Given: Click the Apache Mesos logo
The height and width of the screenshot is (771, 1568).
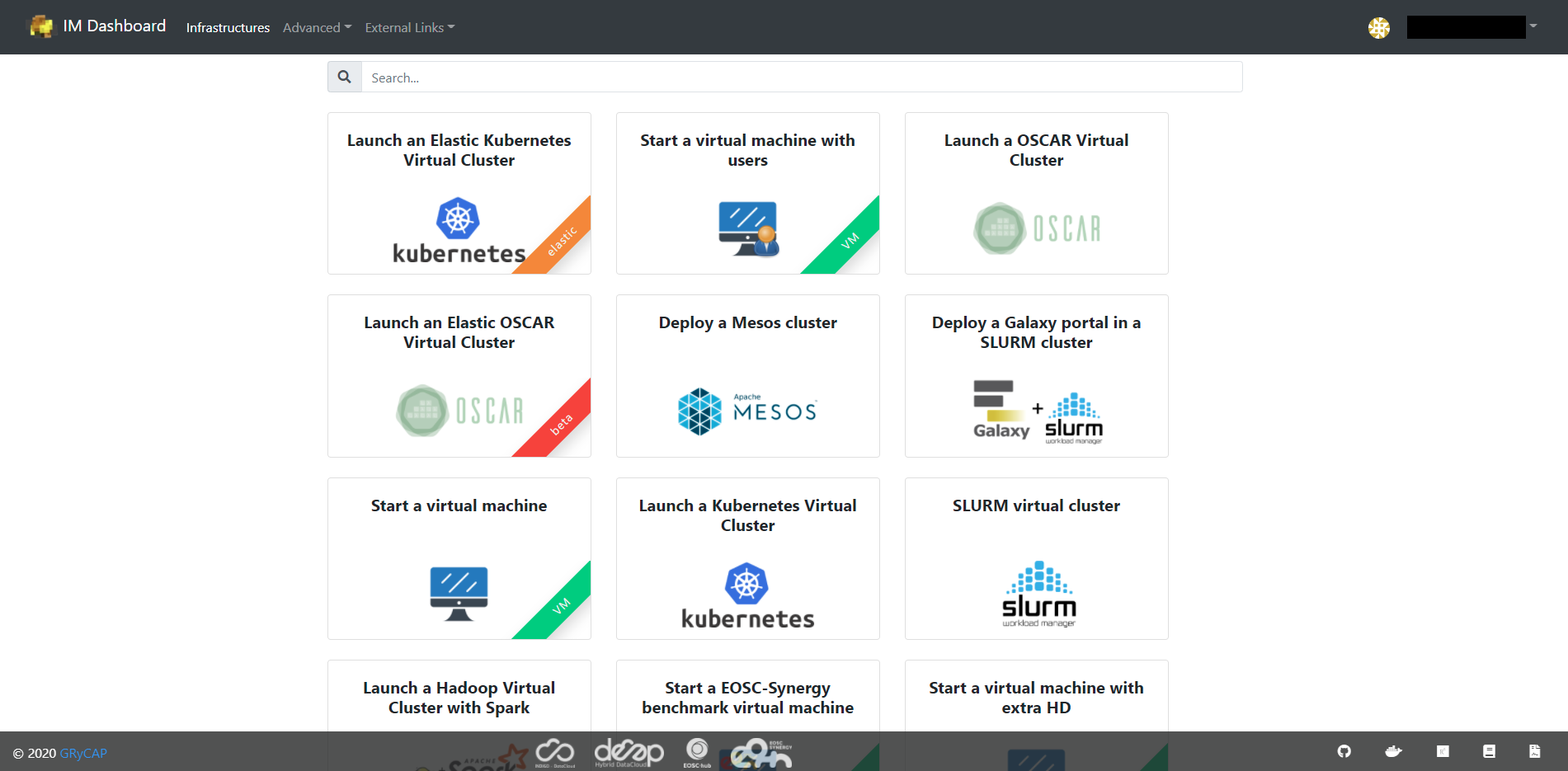Looking at the screenshot, I should pyautogui.click(x=747, y=411).
